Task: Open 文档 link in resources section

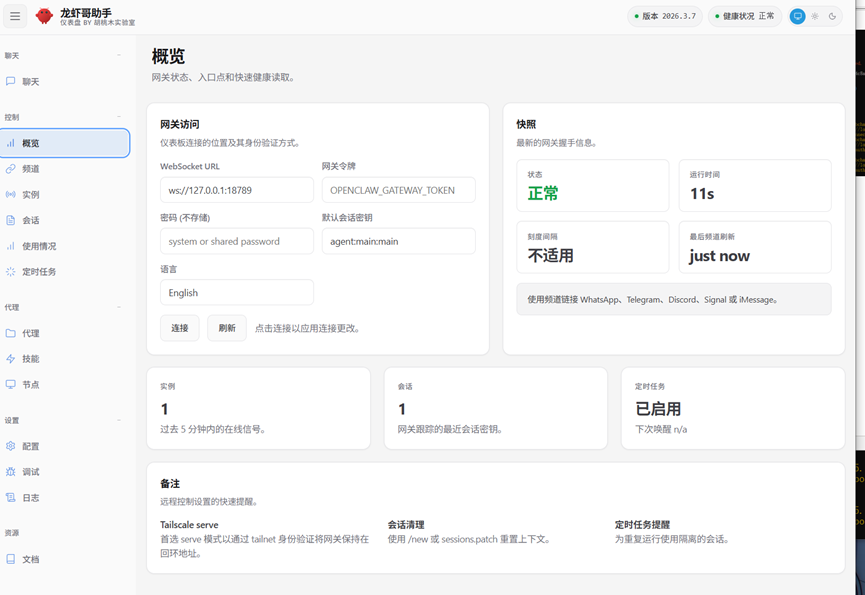Action: (x=30, y=560)
